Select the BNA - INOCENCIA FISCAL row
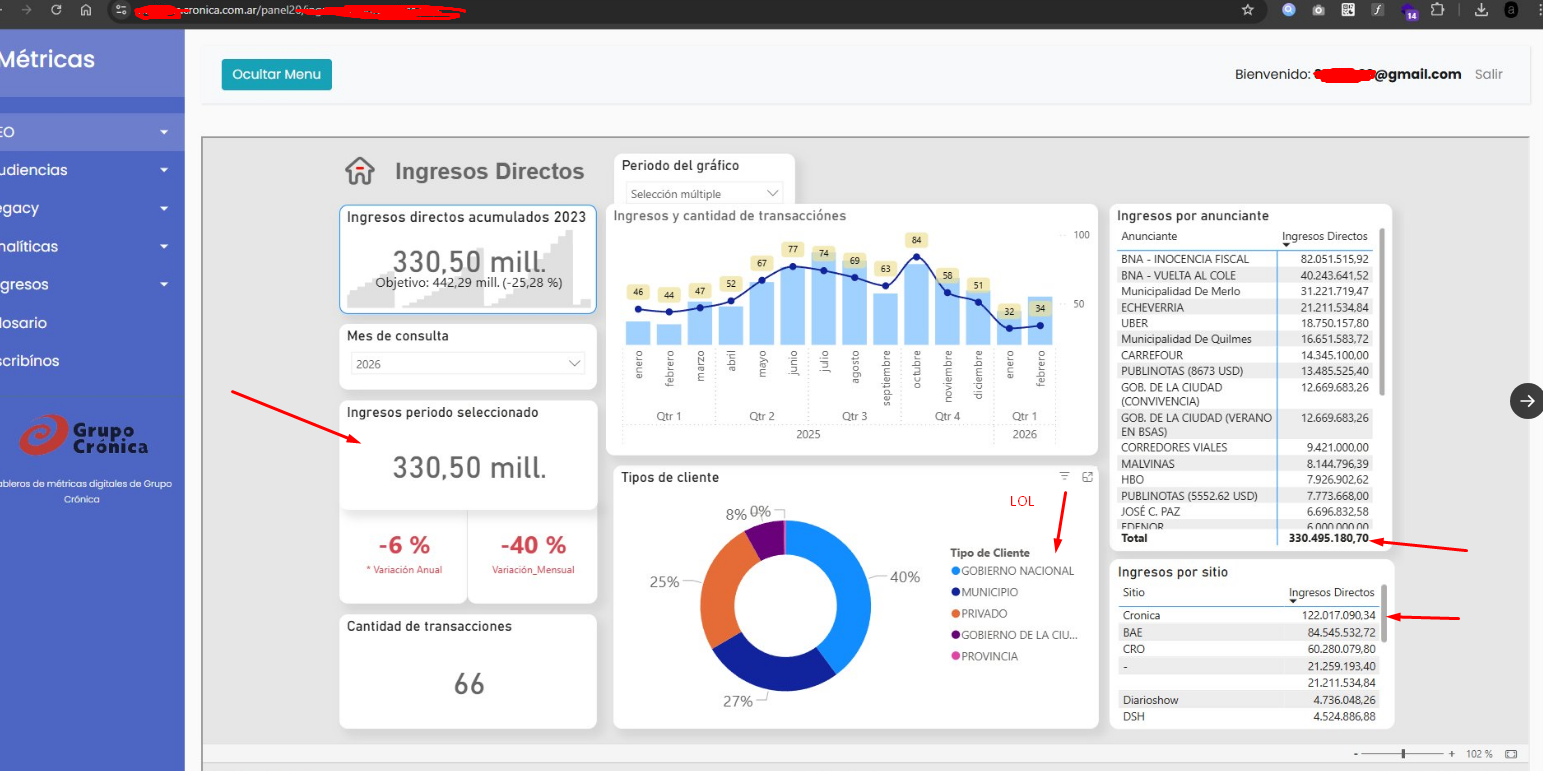Screen dimensions: 1543x771 (1245, 259)
